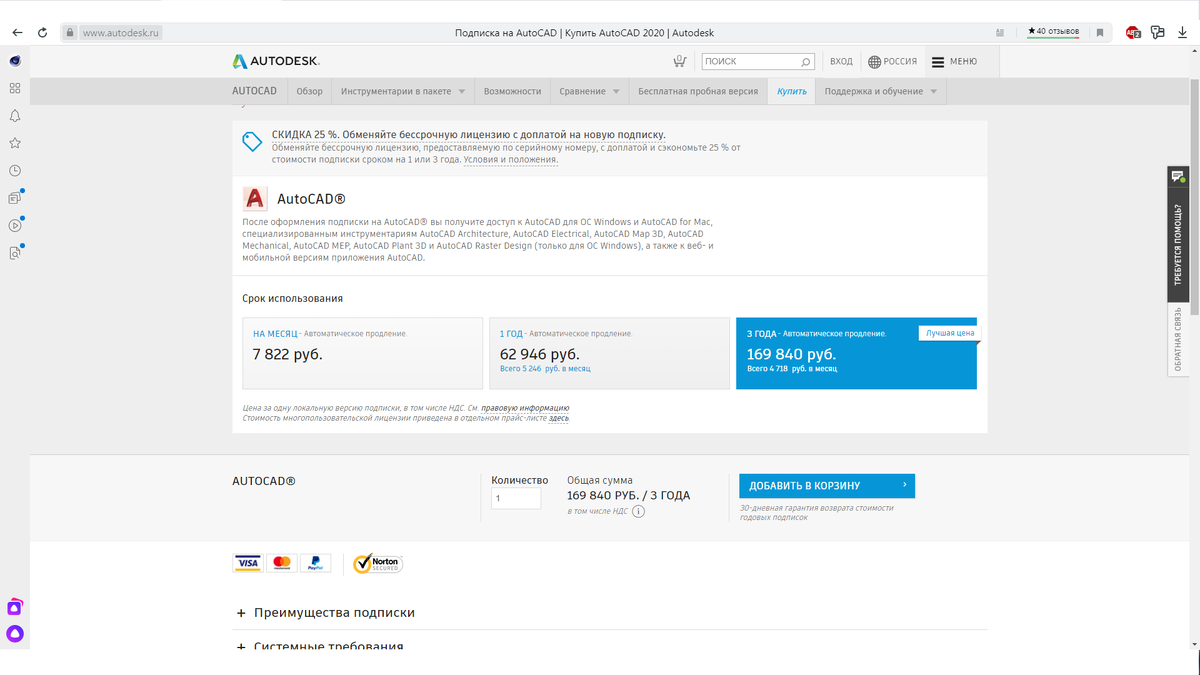Click the AUTOCAD item in navigation bar
1200x675 pixels.
coord(254,91)
